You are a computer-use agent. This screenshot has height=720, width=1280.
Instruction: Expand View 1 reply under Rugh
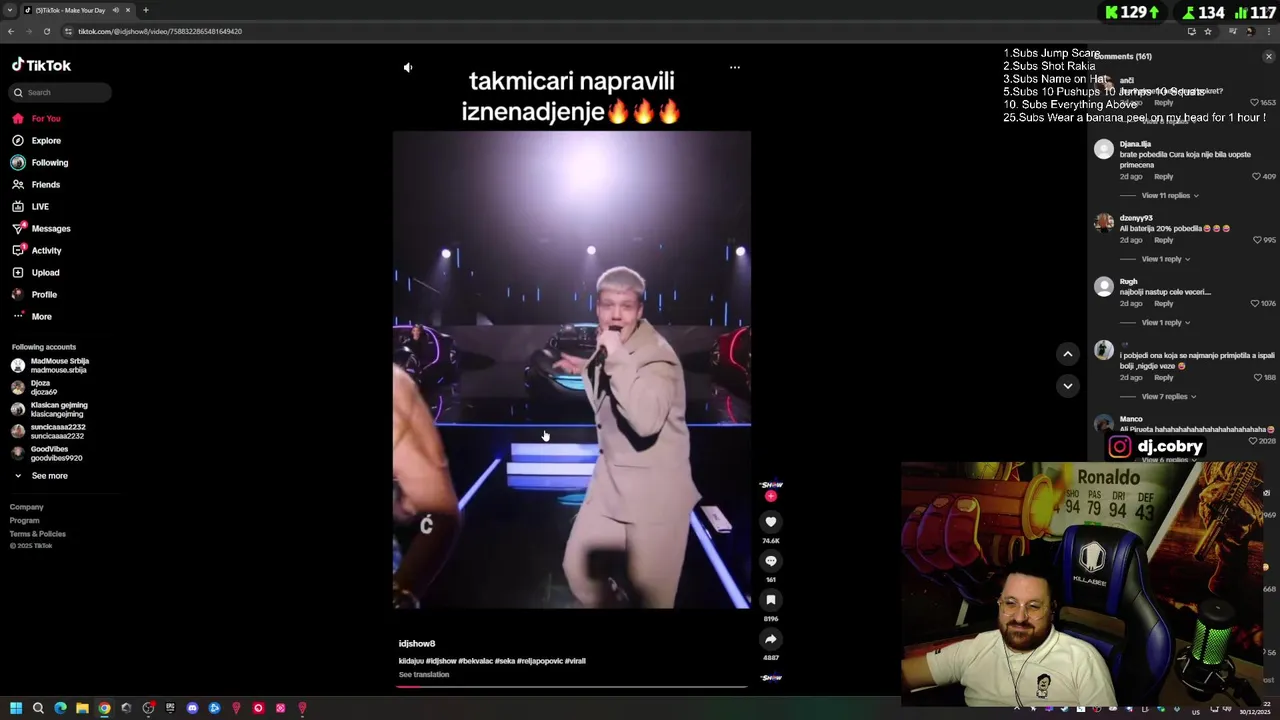[x=1166, y=323]
